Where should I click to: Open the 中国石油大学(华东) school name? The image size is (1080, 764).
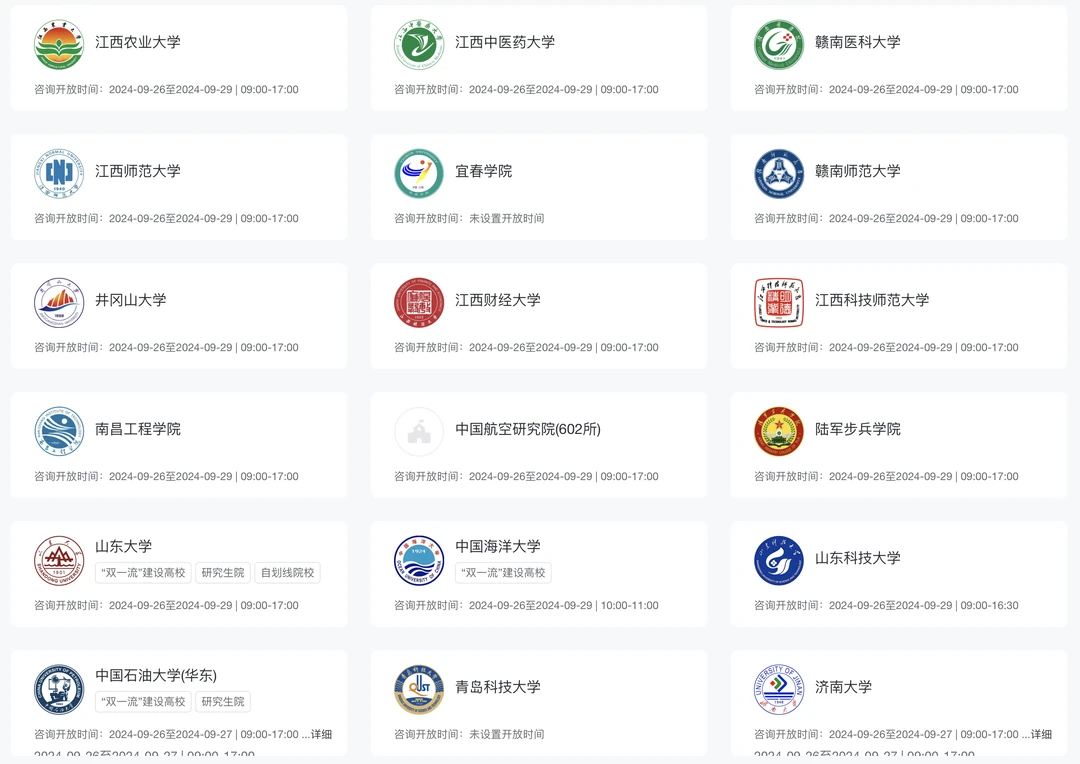coord(156,675)
